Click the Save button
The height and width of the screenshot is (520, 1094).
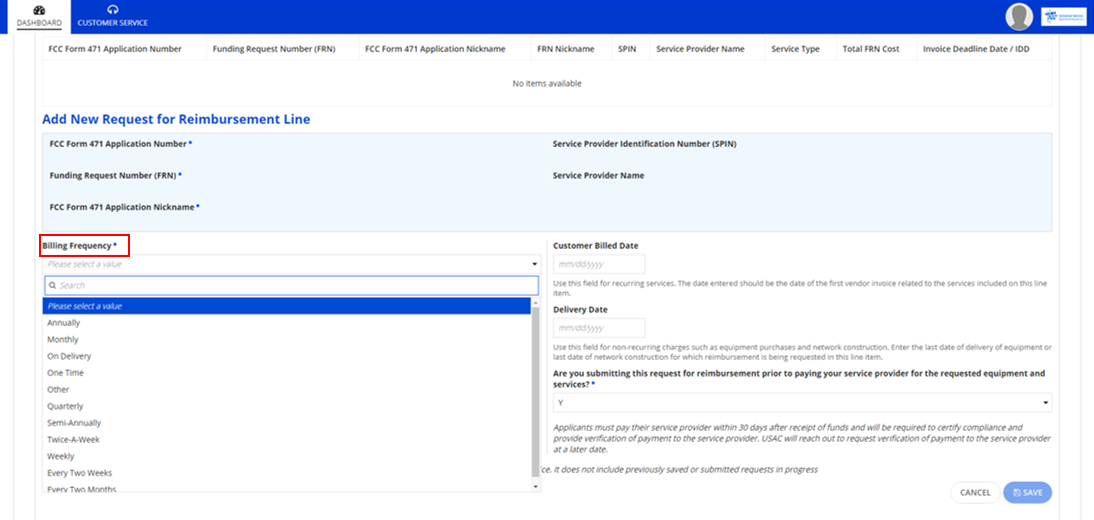[1027, 493]
